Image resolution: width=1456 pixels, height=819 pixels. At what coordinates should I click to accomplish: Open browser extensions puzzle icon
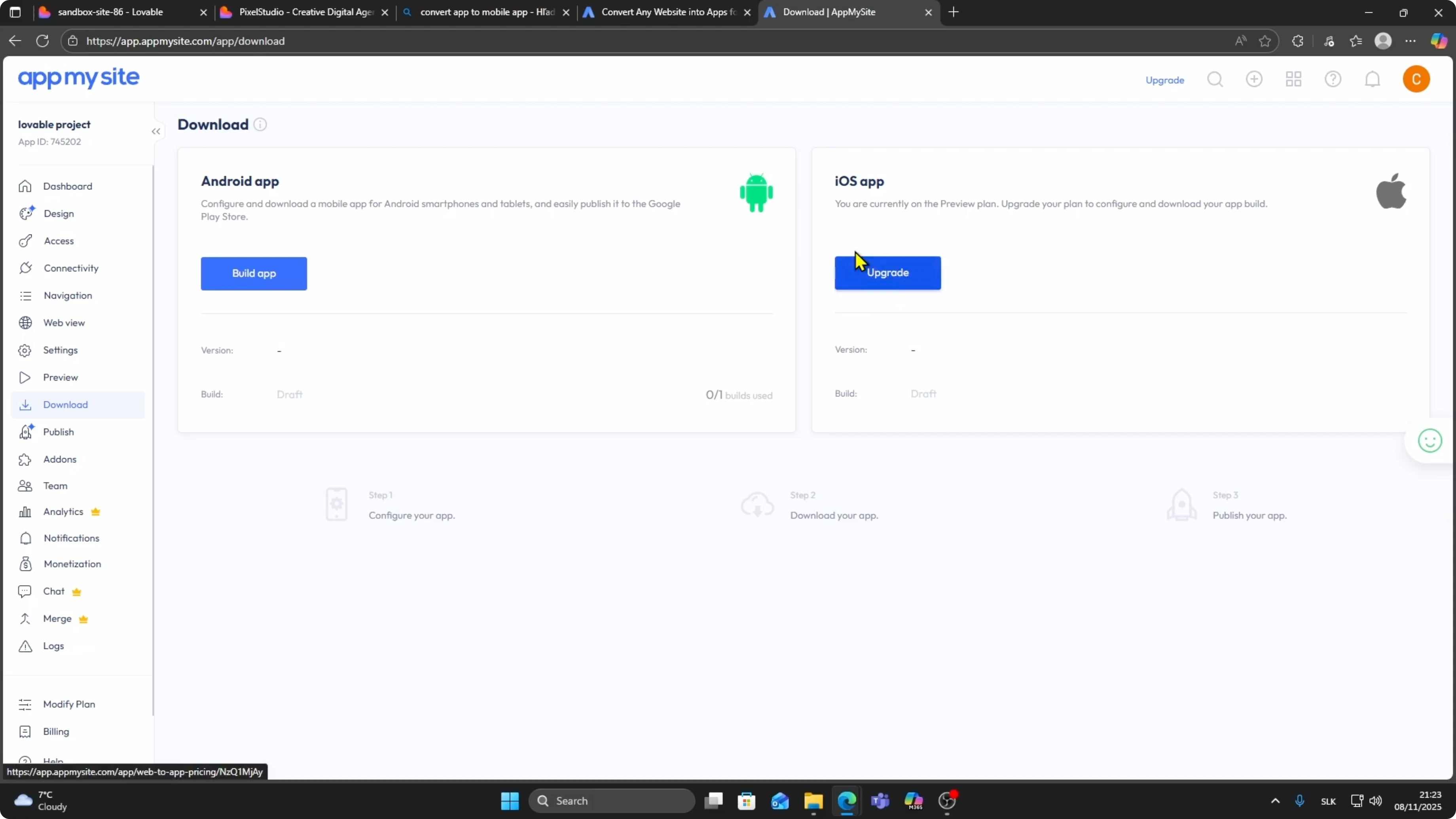(x=1298, y=41)
